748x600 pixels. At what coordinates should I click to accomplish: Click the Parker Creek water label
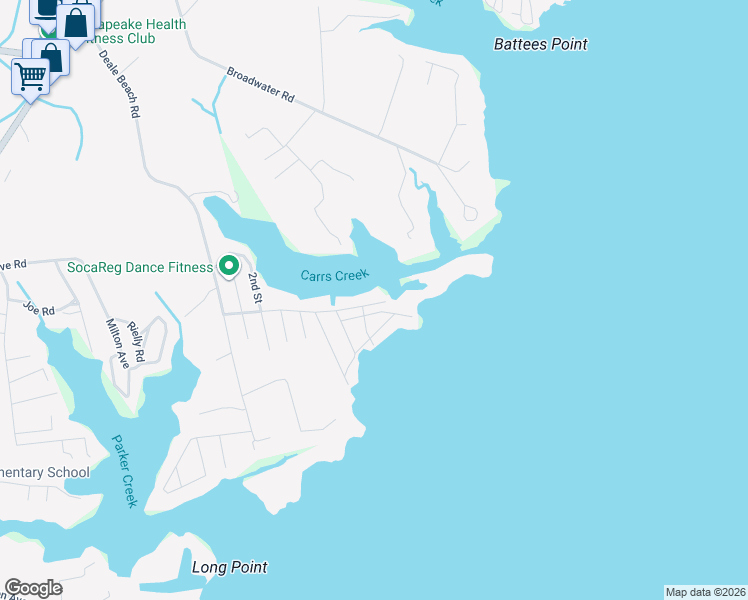click(124, 471)
